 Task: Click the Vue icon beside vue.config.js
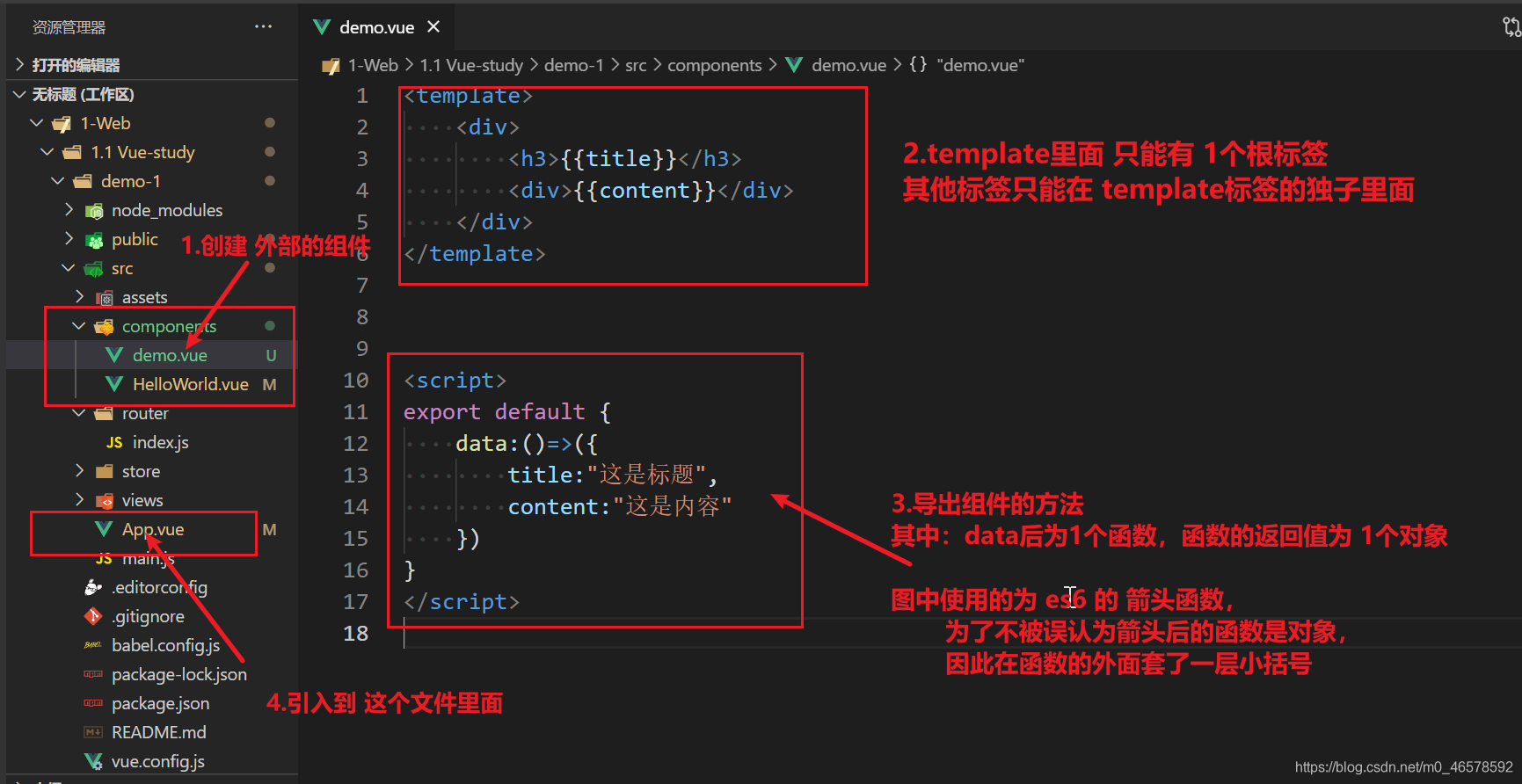tap(93, 761)
